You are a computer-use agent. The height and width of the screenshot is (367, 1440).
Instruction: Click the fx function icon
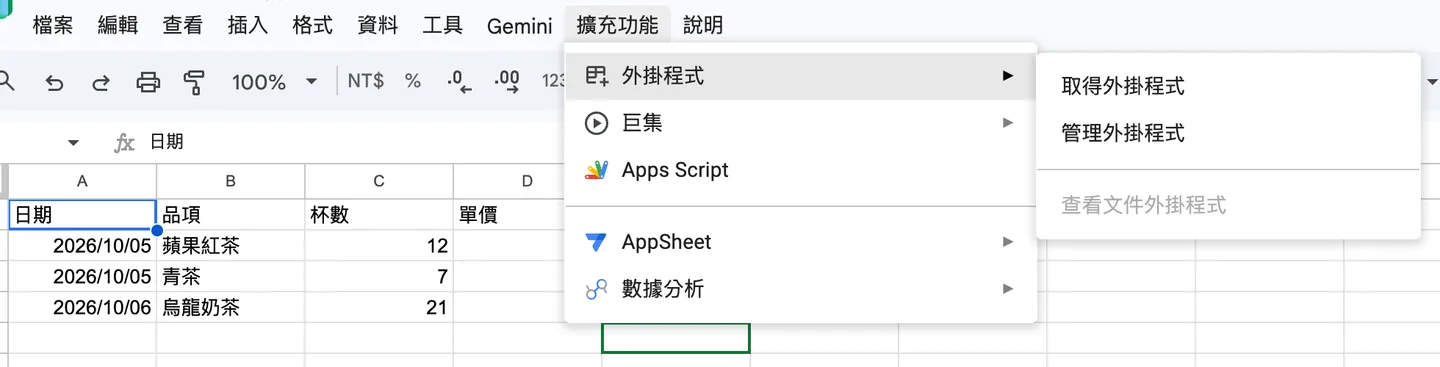[124, 143]
